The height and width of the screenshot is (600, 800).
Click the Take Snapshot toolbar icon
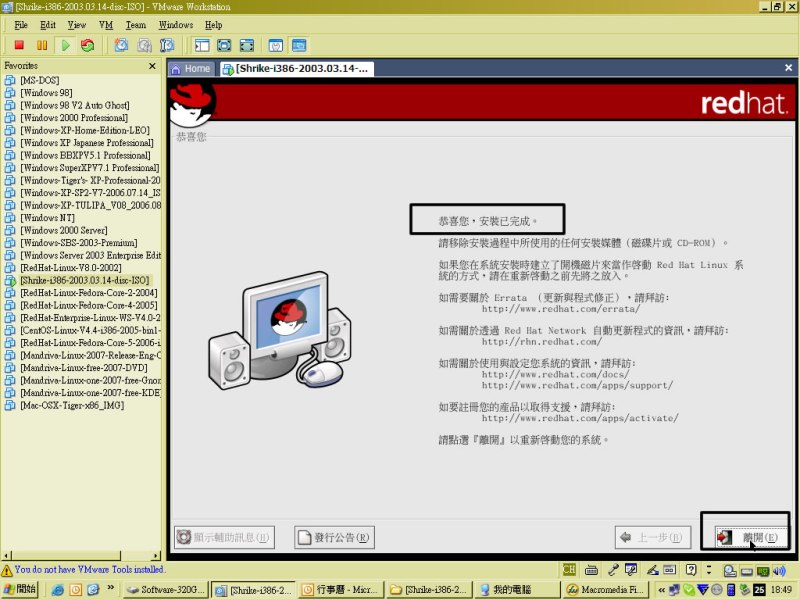pos(121,45)
